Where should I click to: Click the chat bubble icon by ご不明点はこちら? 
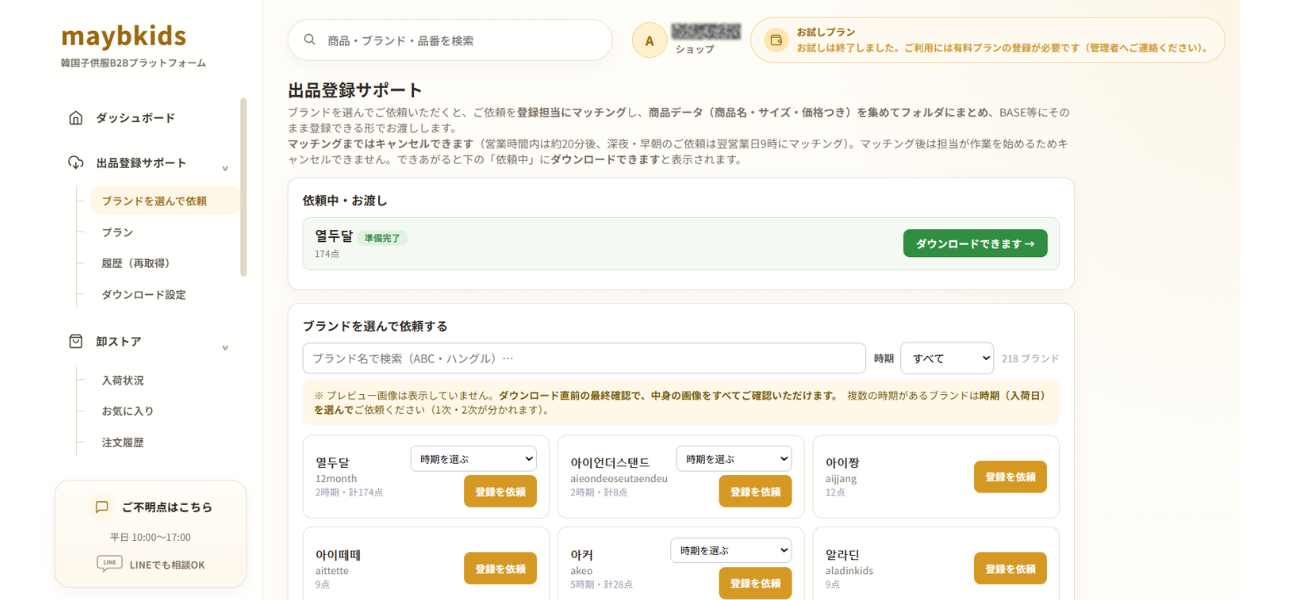click(x=101, y=507)
